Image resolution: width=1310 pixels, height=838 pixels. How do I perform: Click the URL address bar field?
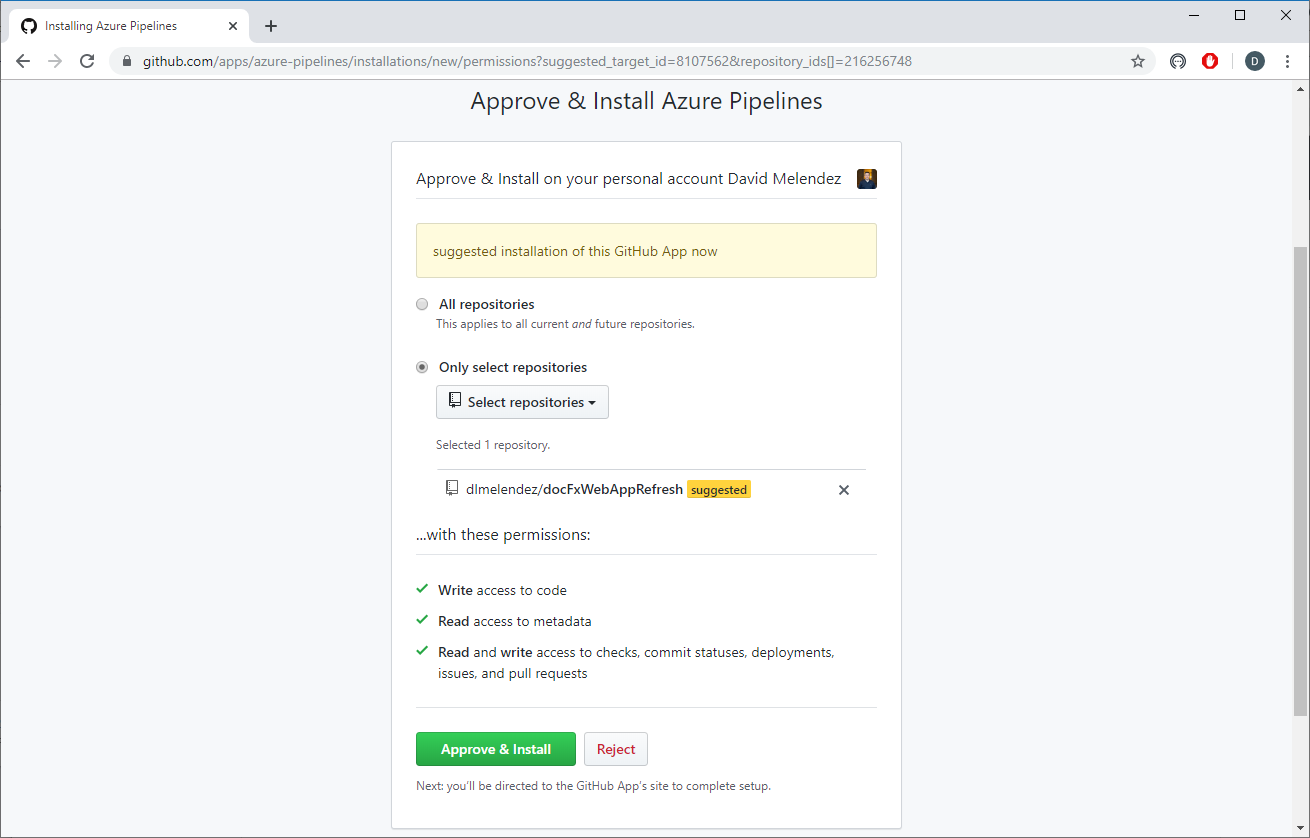[600, 61]
